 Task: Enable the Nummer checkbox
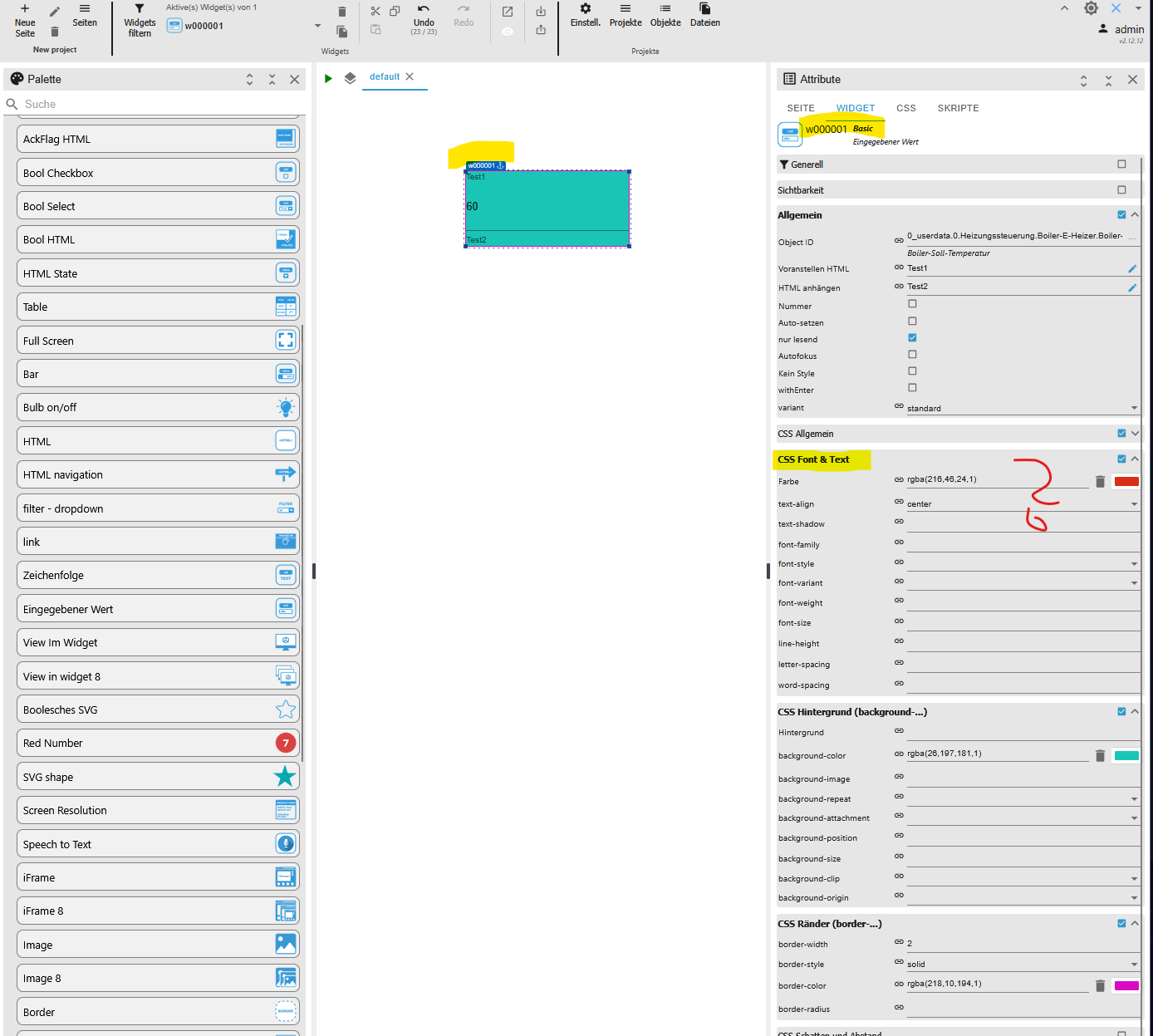click(912, 304)
